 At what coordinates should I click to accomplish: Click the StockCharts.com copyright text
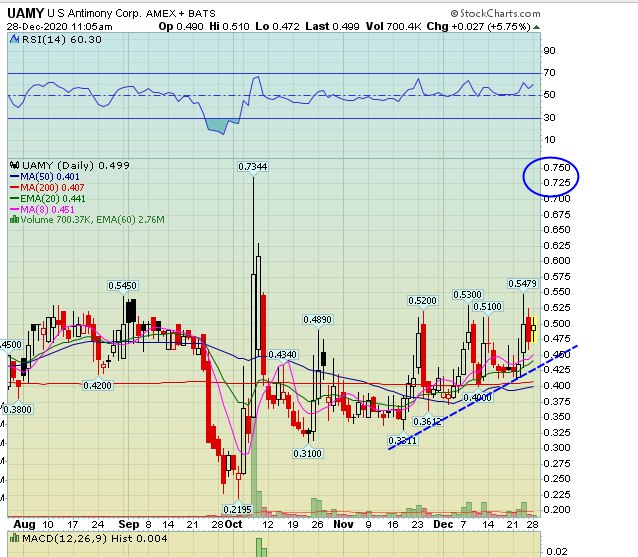click(x=496, y=13)
